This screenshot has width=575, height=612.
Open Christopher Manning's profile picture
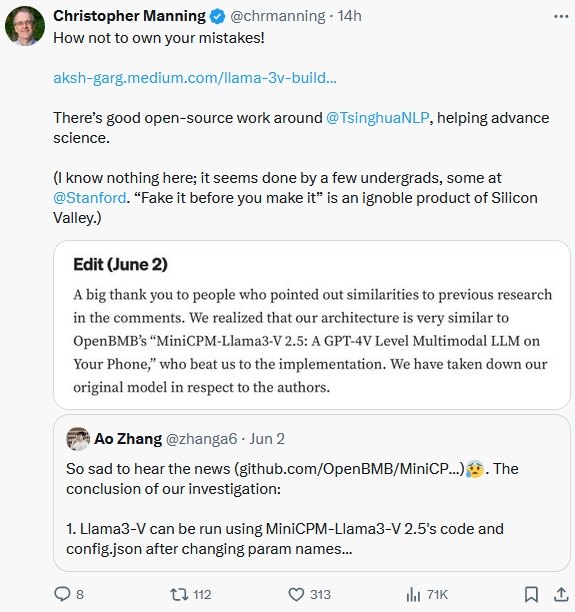pos(25,26)
